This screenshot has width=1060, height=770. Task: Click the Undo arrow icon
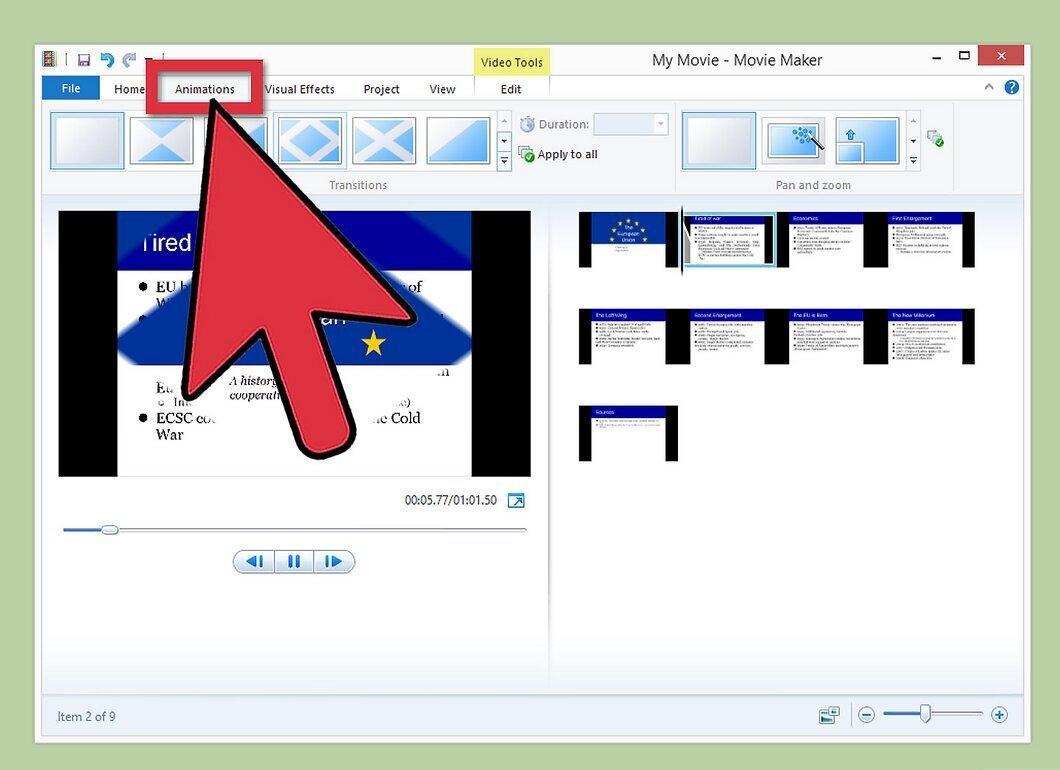[107, 60]
